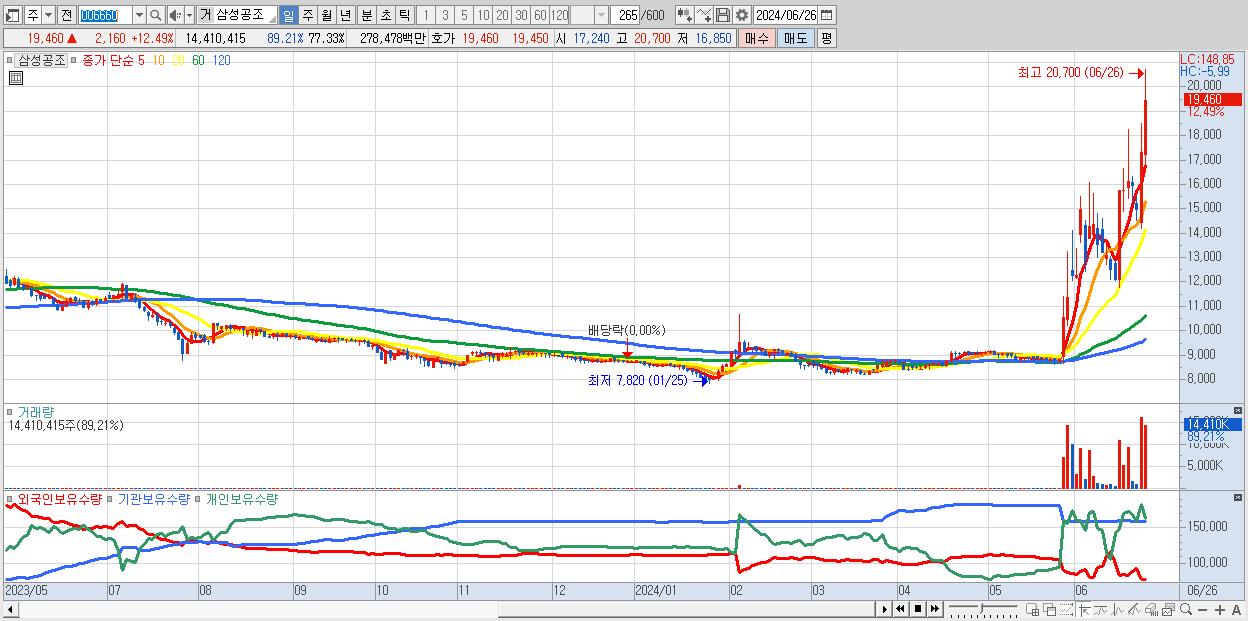Image resolution: width=1248 pixels, height=621 pixels.
Task: Click the date field 2024/06/26
Action: 786,15
